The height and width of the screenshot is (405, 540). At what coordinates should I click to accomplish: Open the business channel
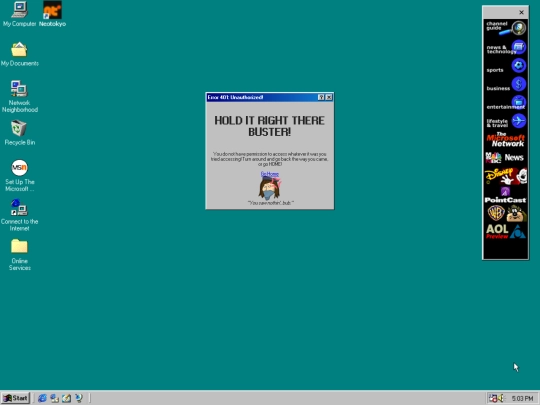coord(506,85)
